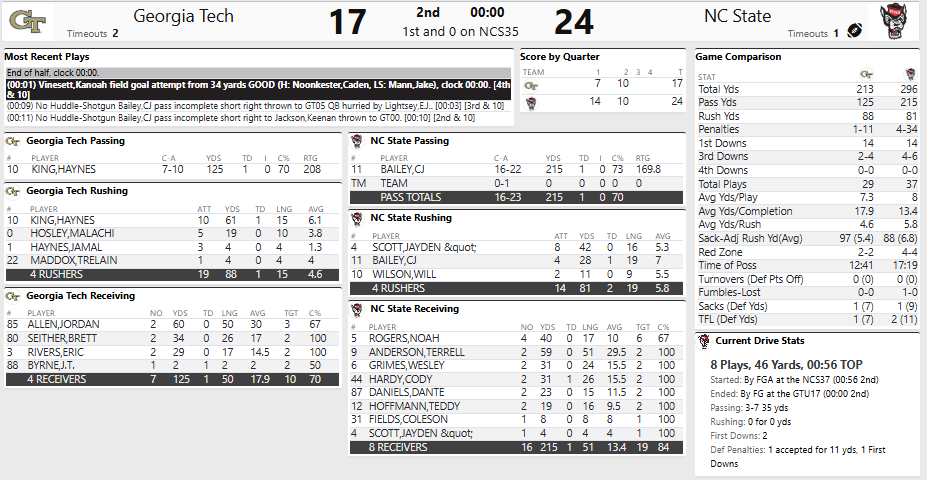Click the wolf logo beside NC State Rushing
Image resolution: width=927 pixels, height=480 pixels.
pos(358,217)
